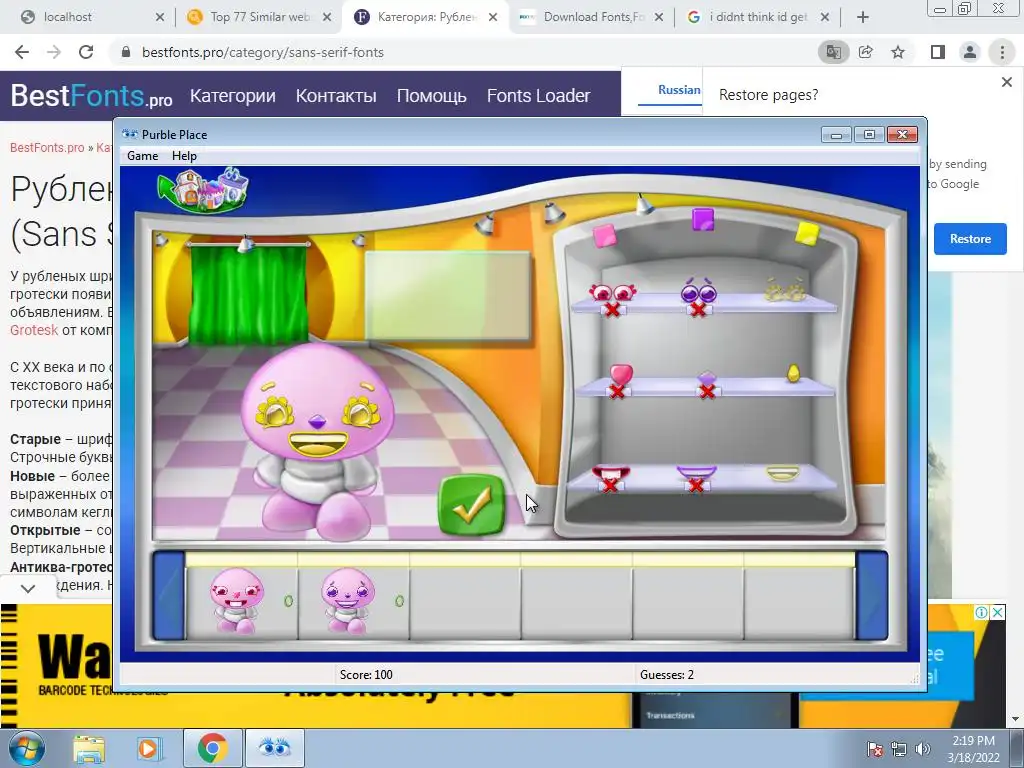
Task: Open the Категории link on BestFonts
Action: click(232, 96)
